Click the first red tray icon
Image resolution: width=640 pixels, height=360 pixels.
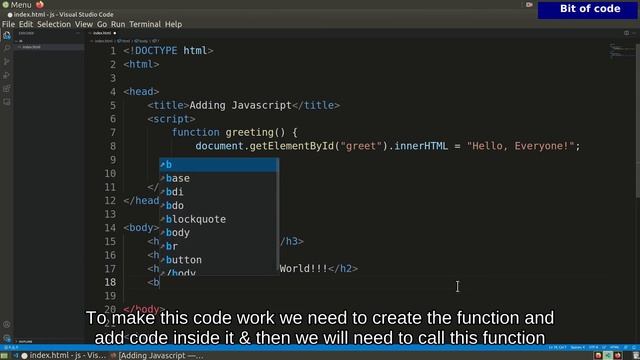click(x=598, y=356)
